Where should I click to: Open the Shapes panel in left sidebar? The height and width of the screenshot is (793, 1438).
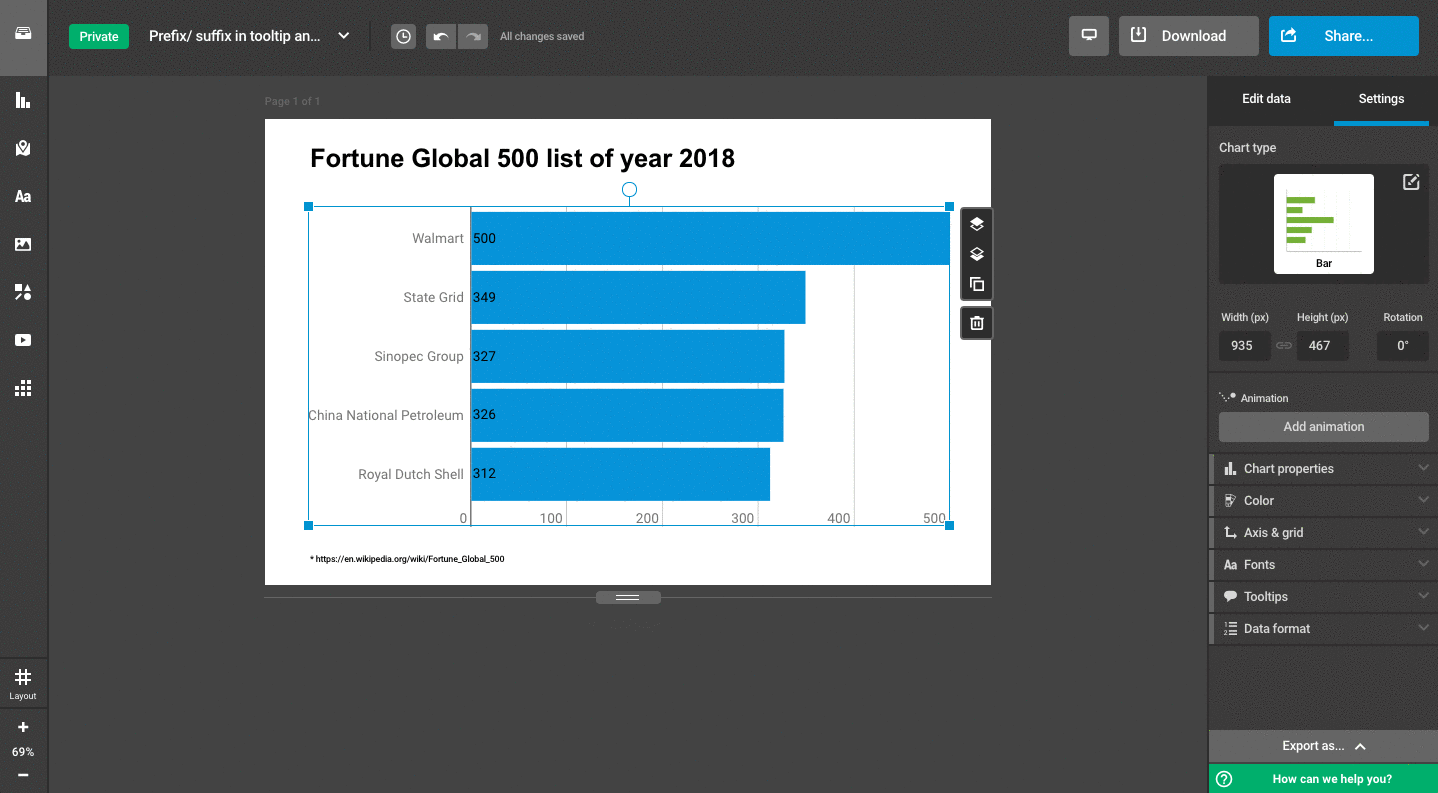pos(23,292)
